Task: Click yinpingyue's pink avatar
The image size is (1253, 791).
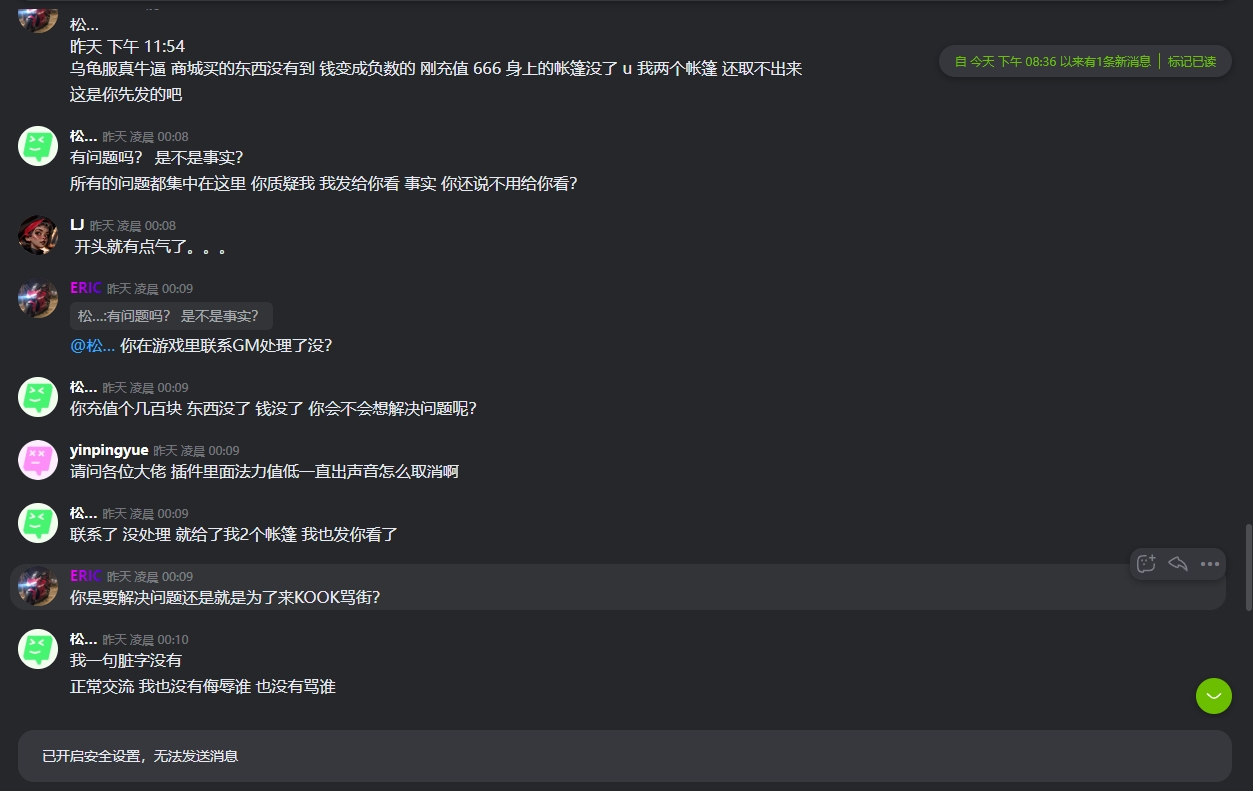Action: point(38,460)
